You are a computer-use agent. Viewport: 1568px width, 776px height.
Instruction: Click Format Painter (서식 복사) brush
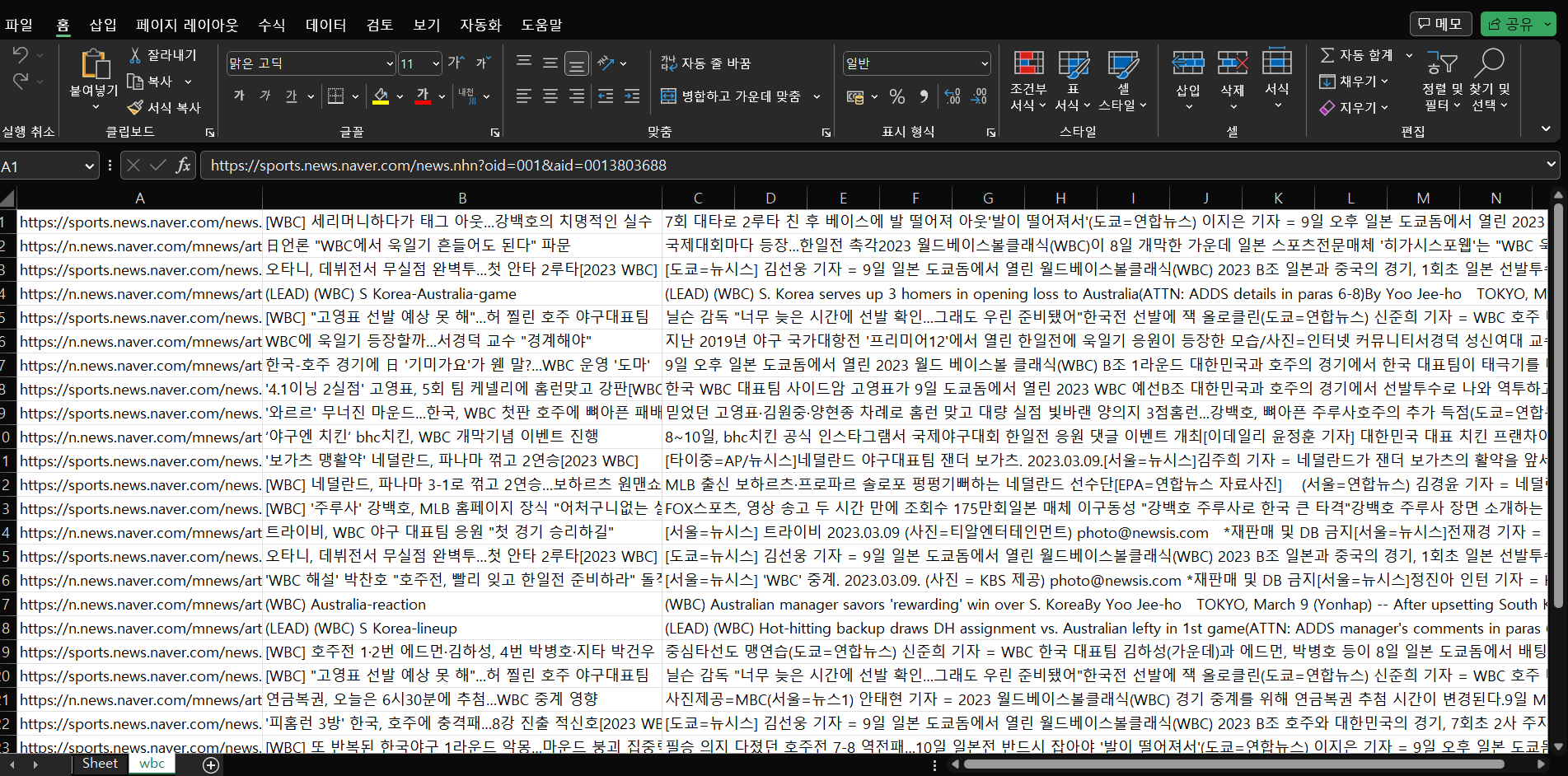[x=135, y=108]
